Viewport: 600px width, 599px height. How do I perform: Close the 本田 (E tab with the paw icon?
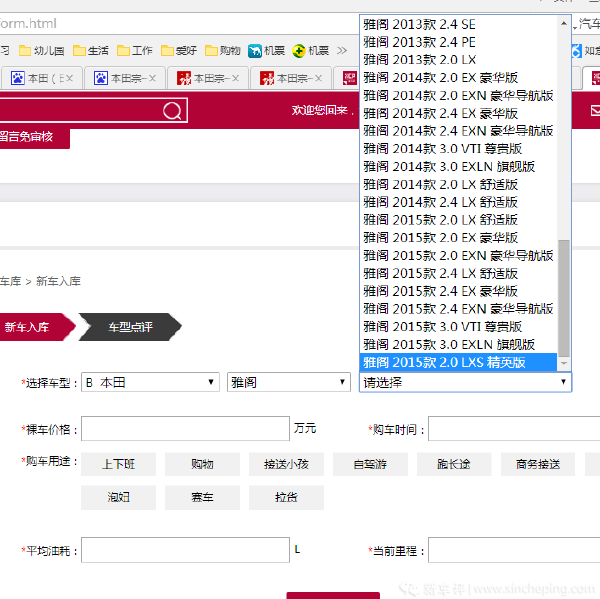[x=69, y=78]
